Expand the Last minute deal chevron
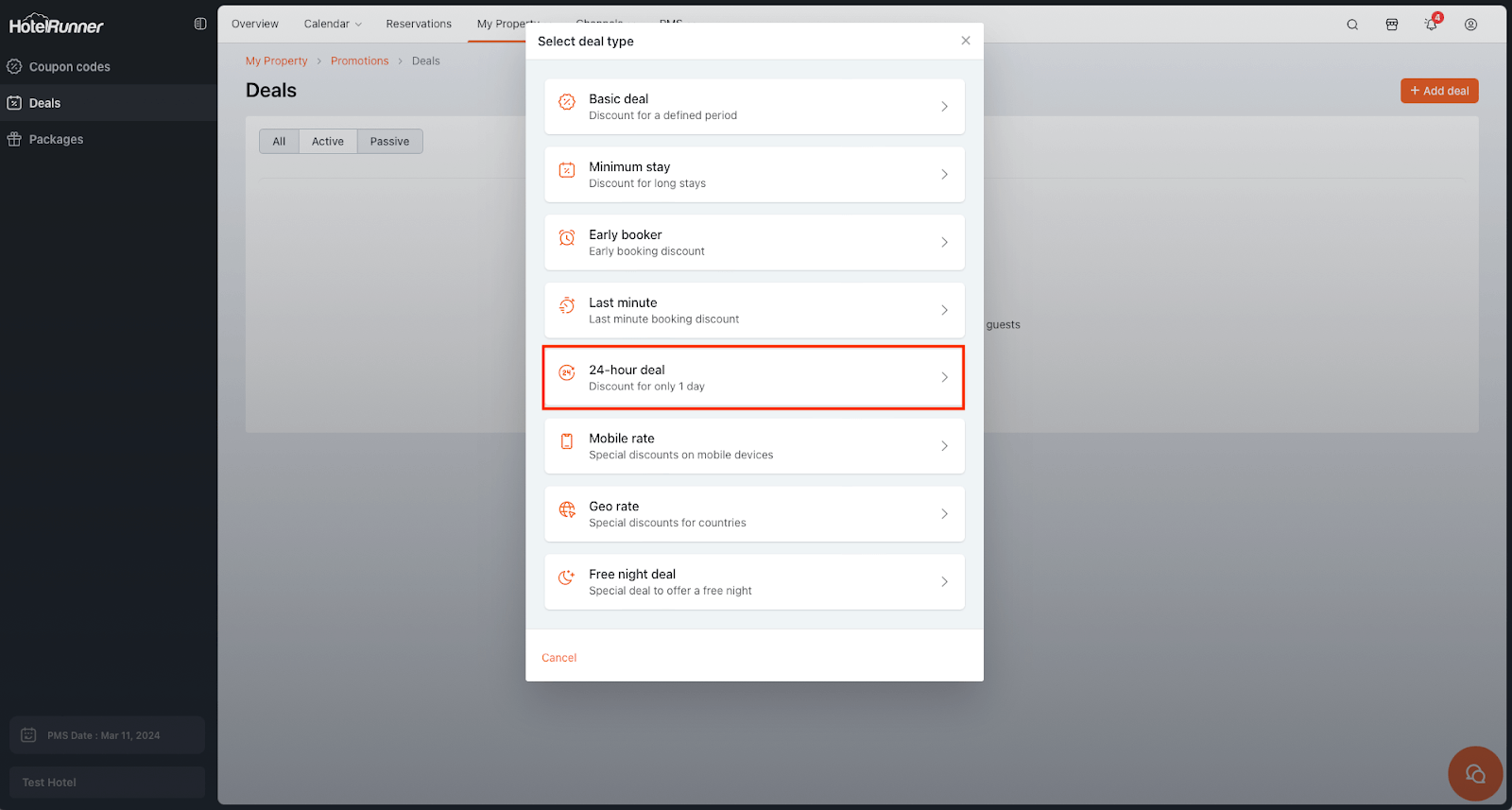This screenshot has width=1512, height=810. click(x=944, y=310)
